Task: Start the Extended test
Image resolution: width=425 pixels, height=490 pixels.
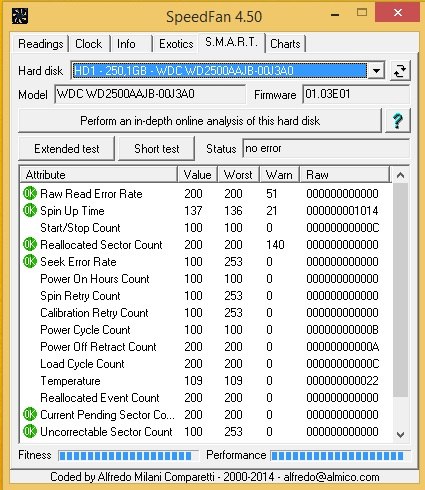Action: click(67, 149)
